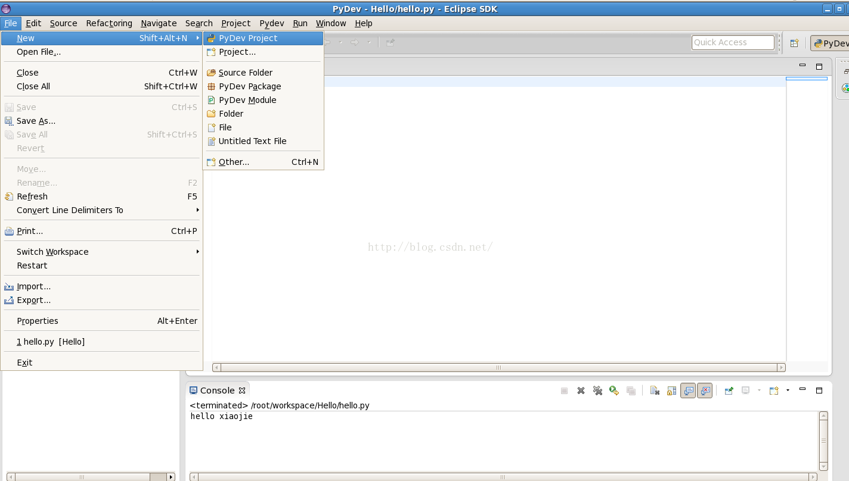
Task: Open the Edit menu
Action: coord(33,23)
